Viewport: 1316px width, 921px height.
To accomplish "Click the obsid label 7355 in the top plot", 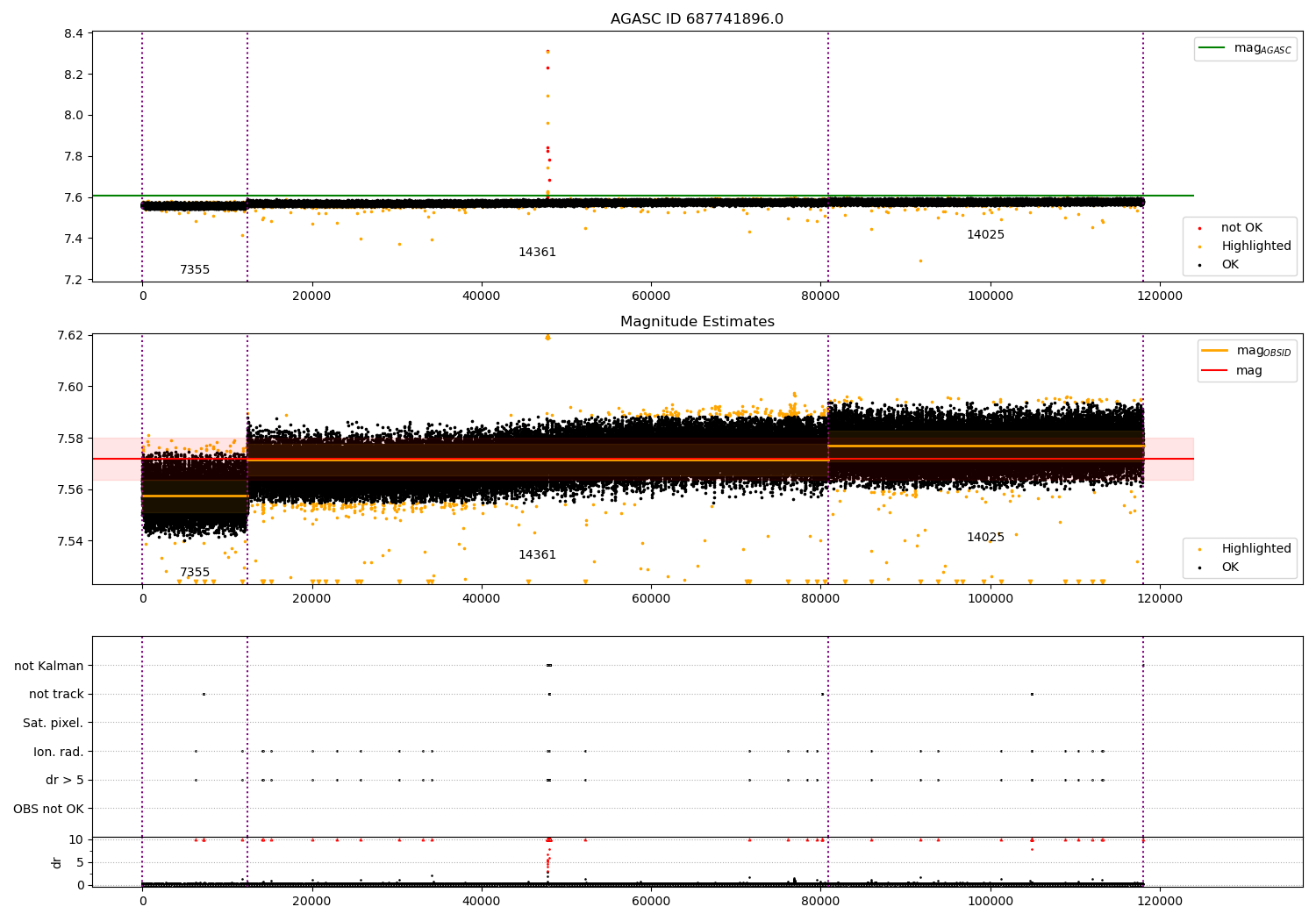I will [x=195, y=269].
